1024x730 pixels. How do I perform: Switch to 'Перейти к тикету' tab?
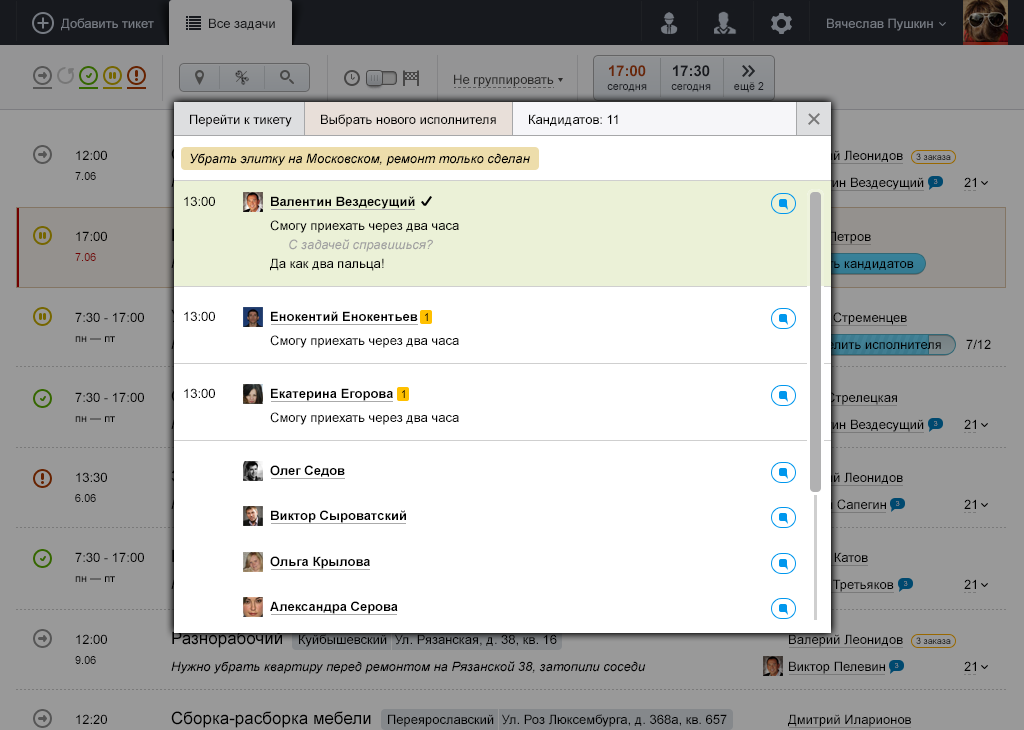[239, 119]
